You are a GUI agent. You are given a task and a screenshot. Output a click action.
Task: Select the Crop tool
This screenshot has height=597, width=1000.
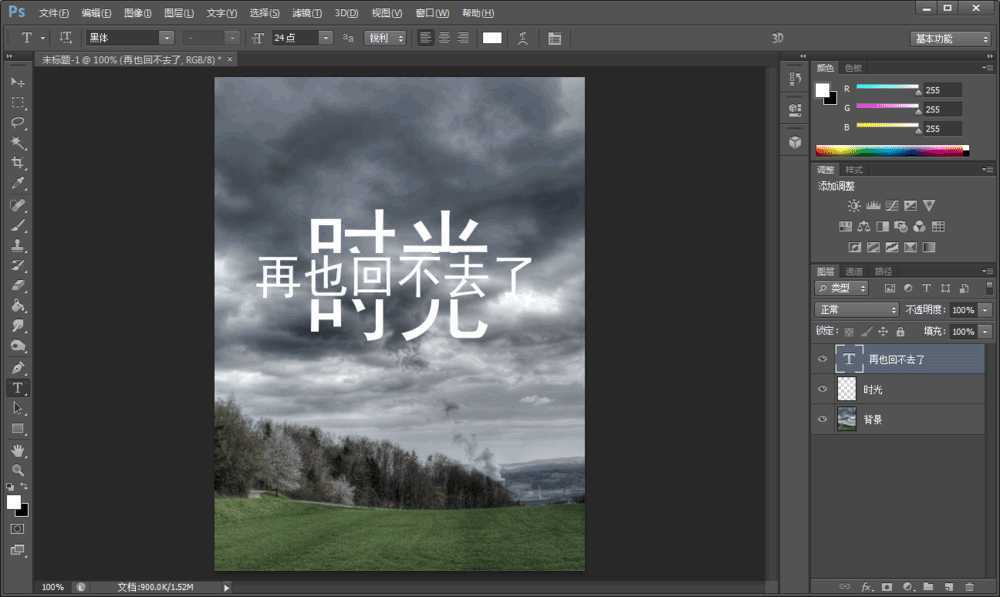point(17,164)
